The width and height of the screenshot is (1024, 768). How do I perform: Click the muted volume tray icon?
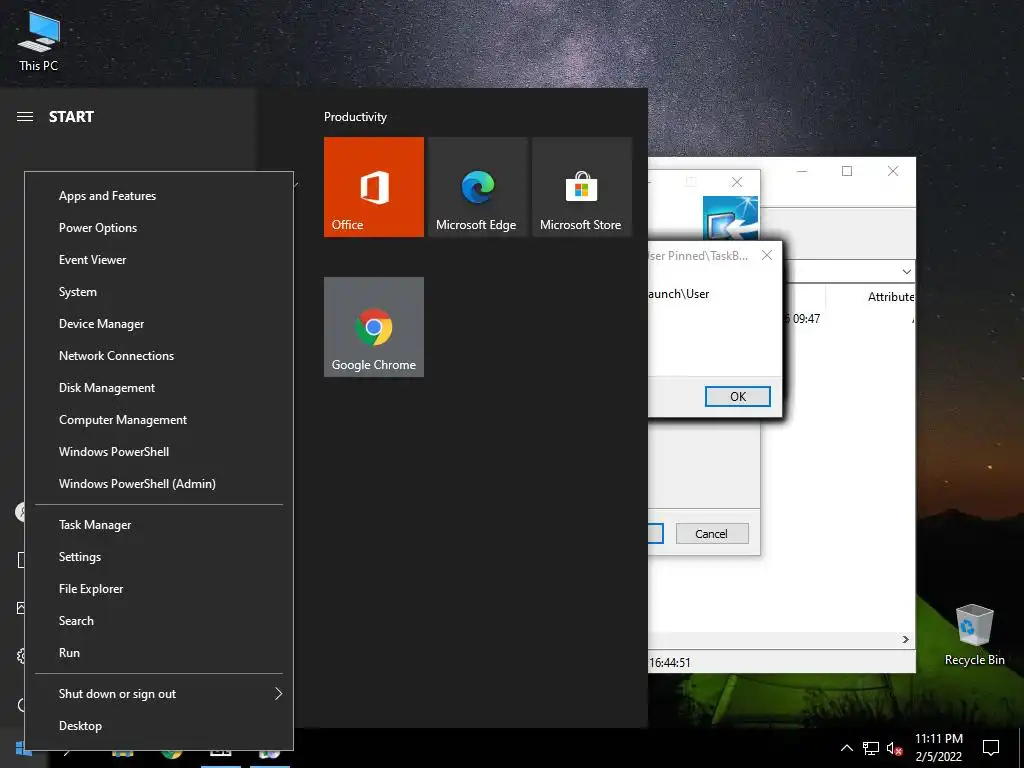(x=894, y=748)
